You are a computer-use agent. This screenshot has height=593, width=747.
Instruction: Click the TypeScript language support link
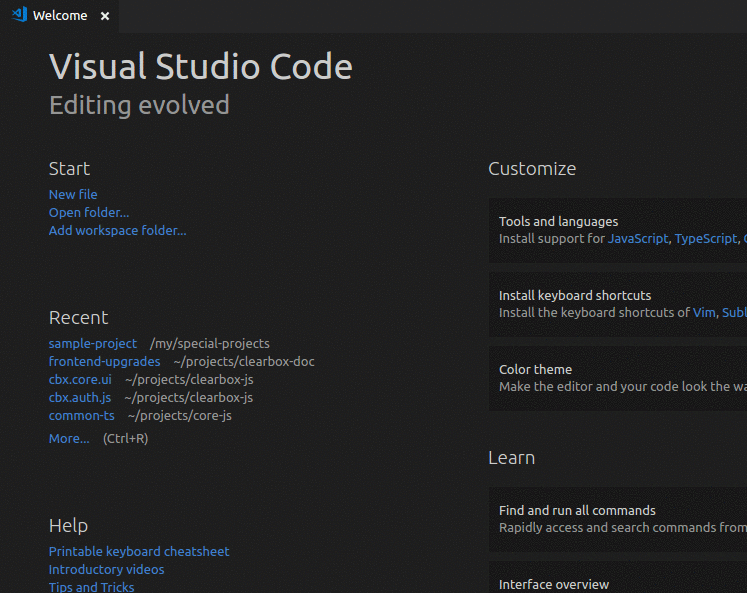click(x=706, y=239)
